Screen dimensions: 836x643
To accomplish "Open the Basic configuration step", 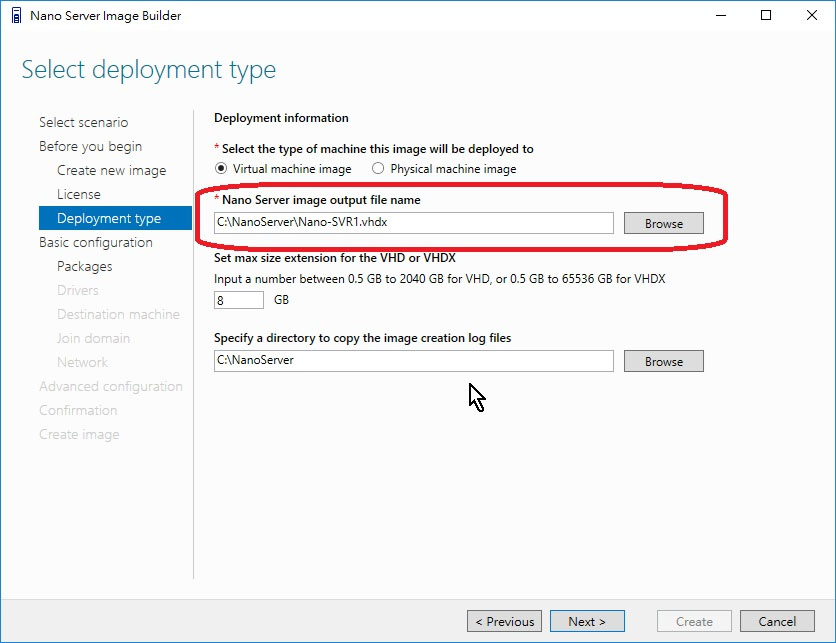I will [96, 242].
